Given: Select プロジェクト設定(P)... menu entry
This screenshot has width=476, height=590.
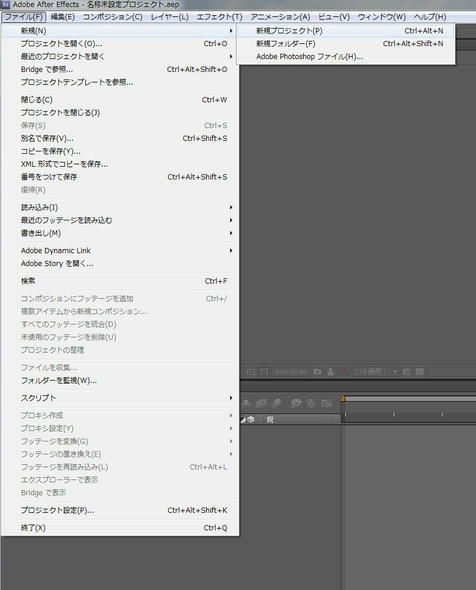Looking at the screenshot, I should (x=58, y=510).
